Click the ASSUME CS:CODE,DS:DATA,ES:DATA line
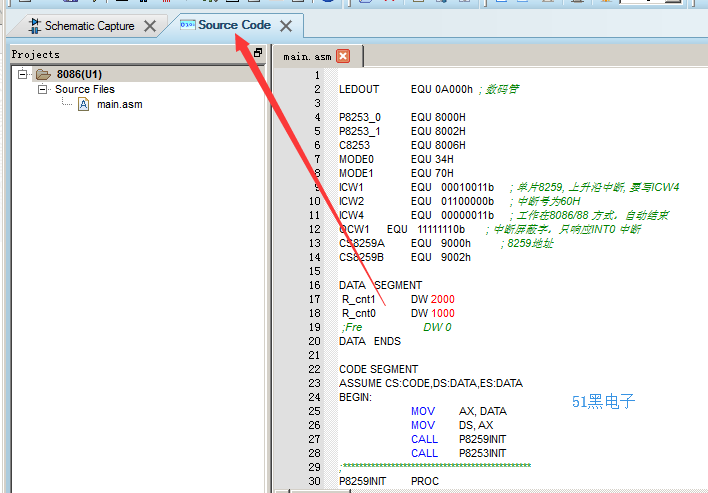The width and height of the screenshot is (708, 493). [x=431, y=383]
